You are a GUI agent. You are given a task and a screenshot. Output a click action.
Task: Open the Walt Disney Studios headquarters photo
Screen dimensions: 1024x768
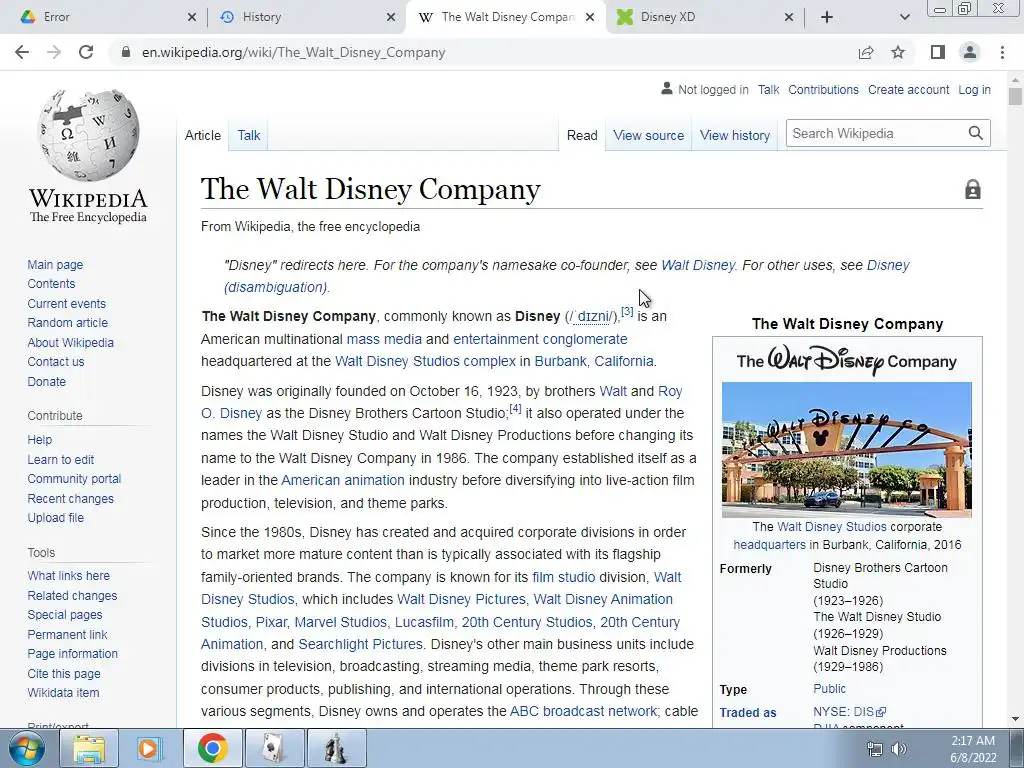[x=846, y=450]
